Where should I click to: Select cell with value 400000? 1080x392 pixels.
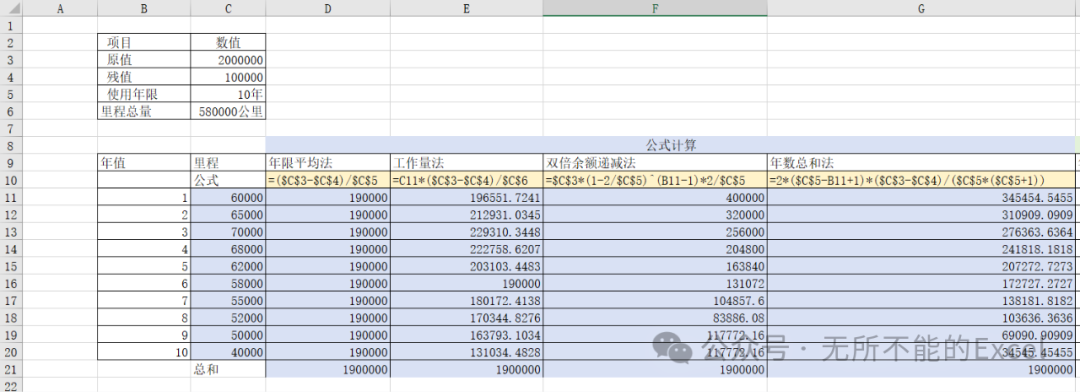[654, 197]
